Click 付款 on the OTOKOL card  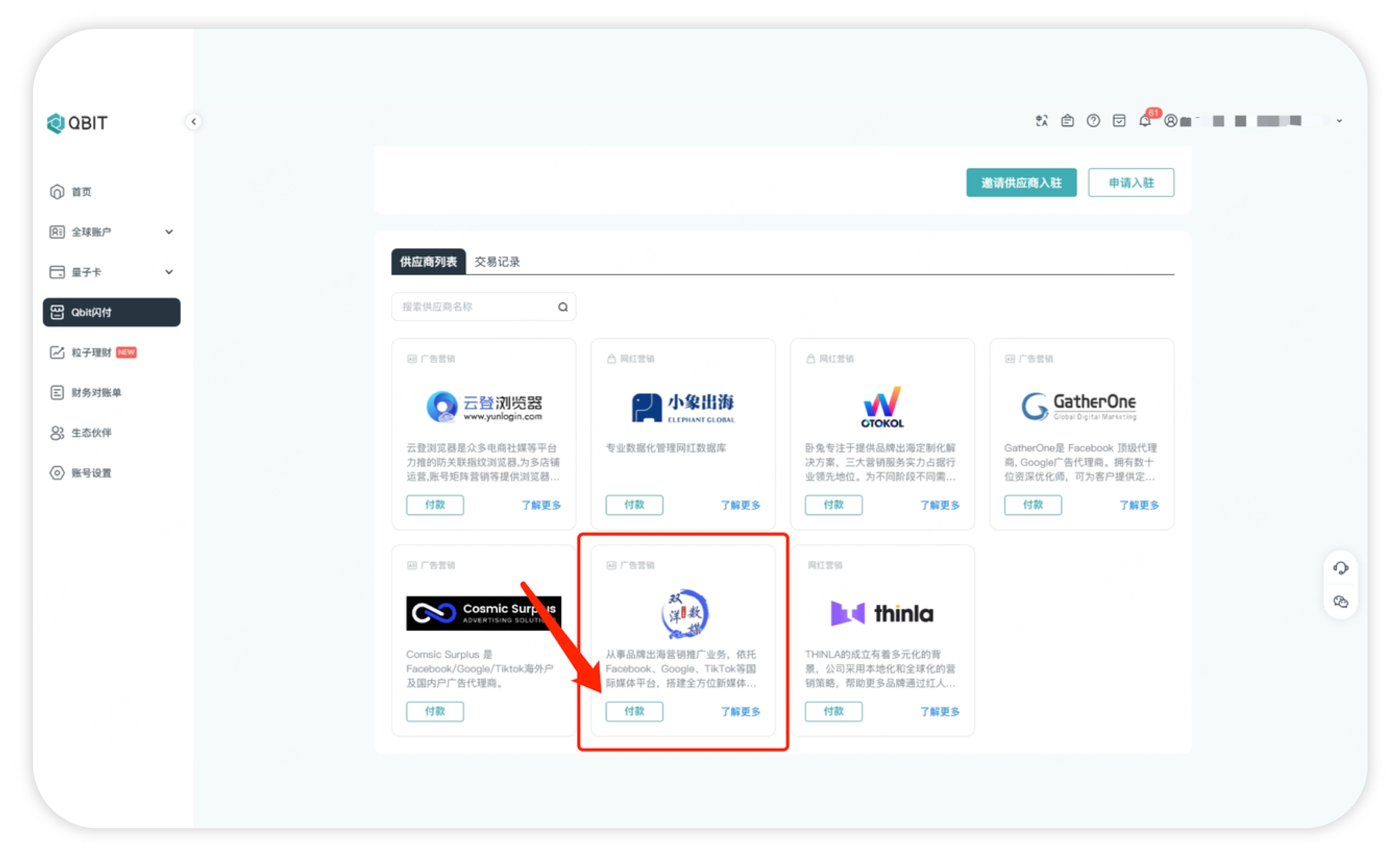point(833,505)
